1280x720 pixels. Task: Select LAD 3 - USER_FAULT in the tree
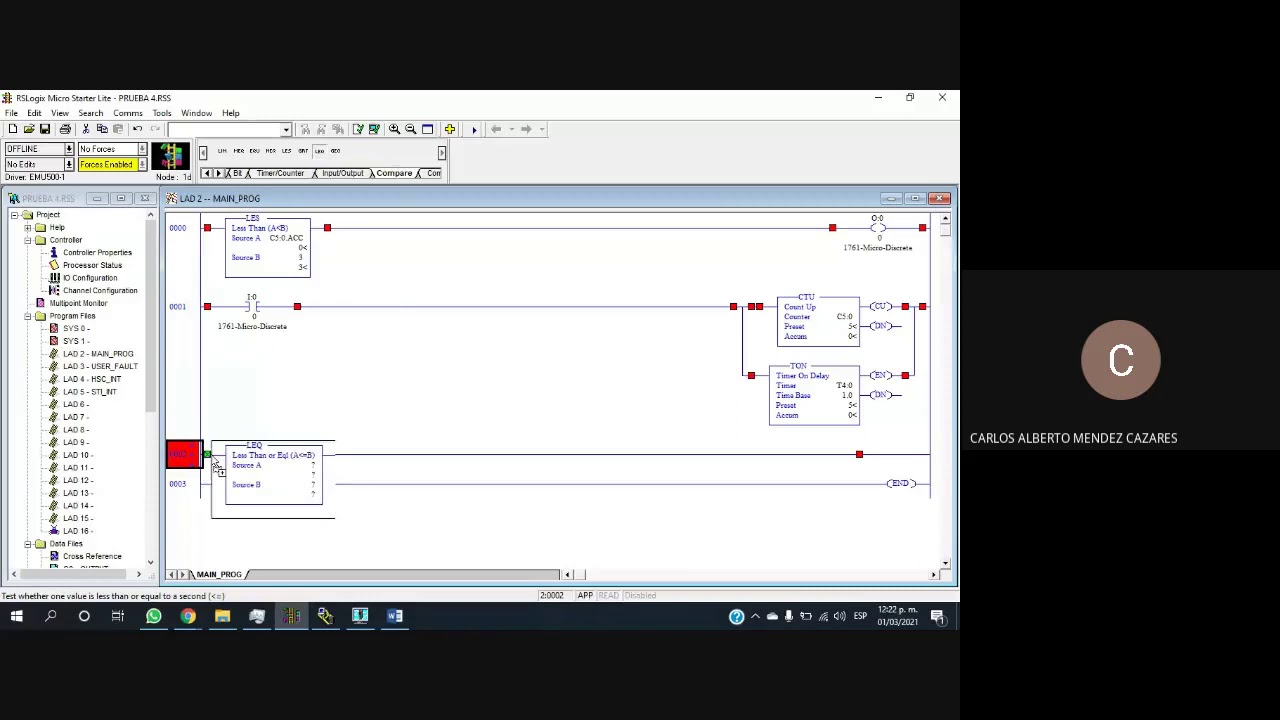[x=100, y=367]
